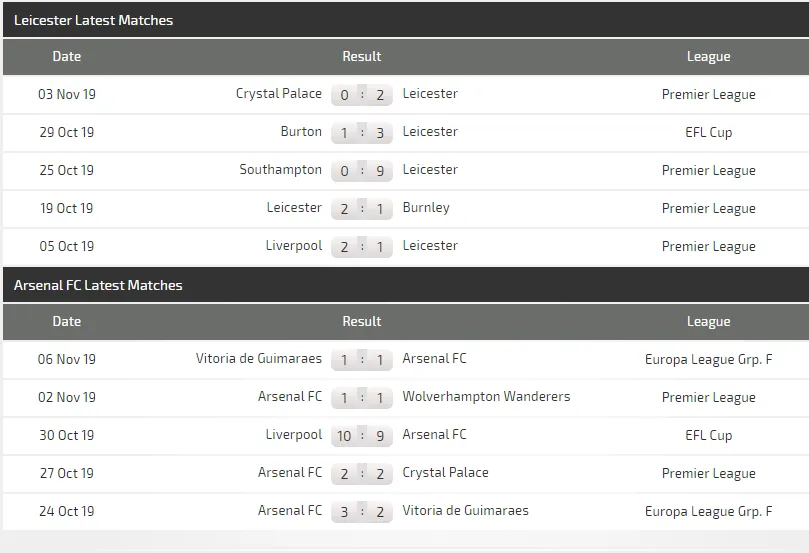This screenshot has width=809, height=553.
Task: Click the Leicester Latest Matches section header
Action: 93,20
